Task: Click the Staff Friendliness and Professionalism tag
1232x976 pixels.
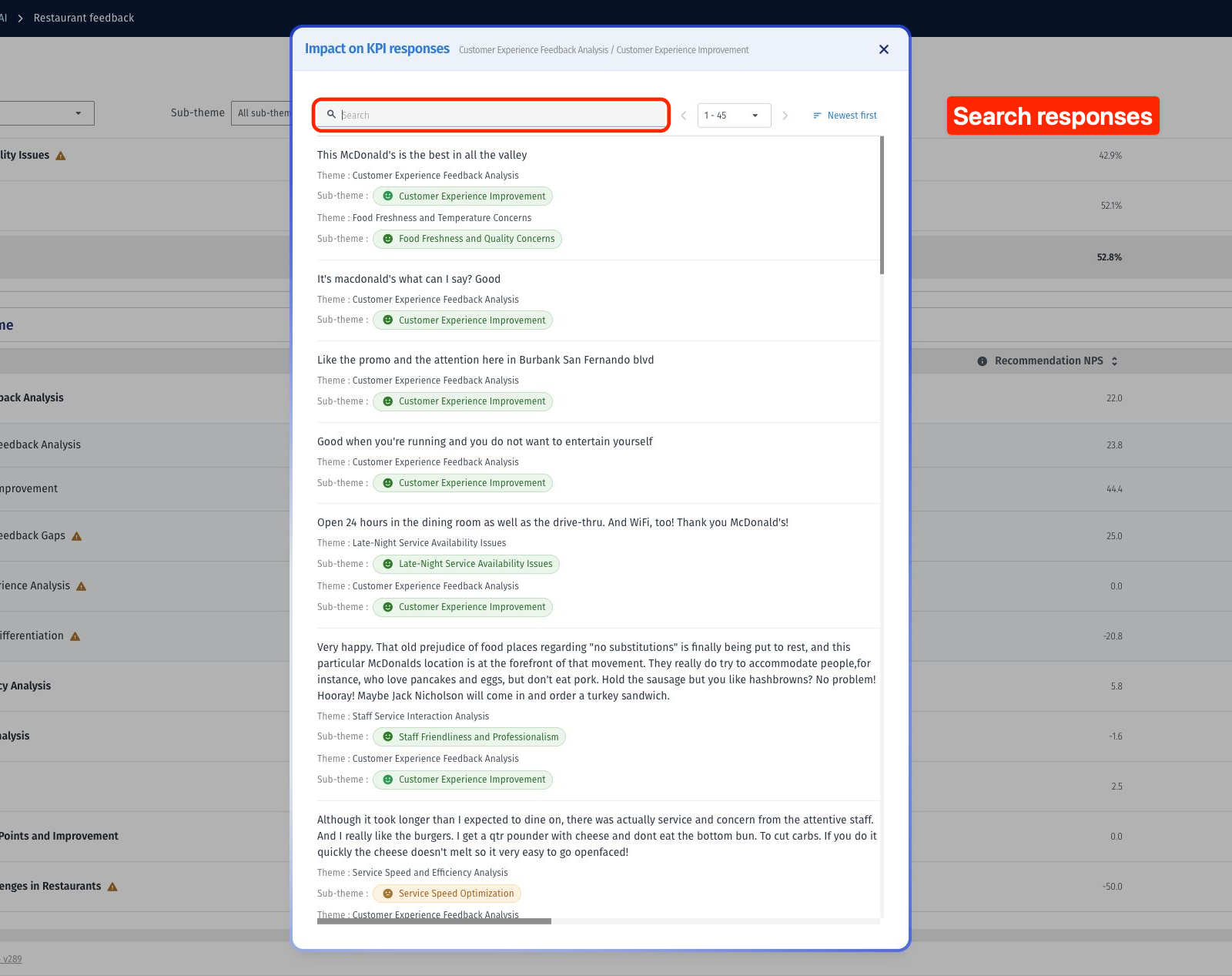Action: (x=470, y=737)
